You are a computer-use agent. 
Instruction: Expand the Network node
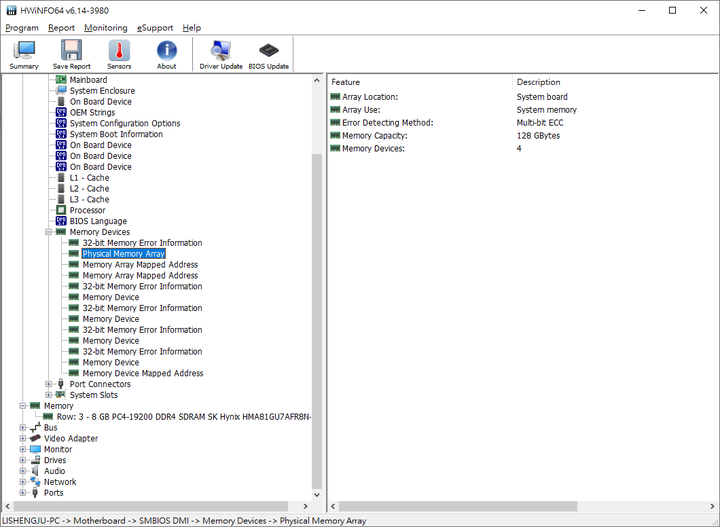point(22,482)
